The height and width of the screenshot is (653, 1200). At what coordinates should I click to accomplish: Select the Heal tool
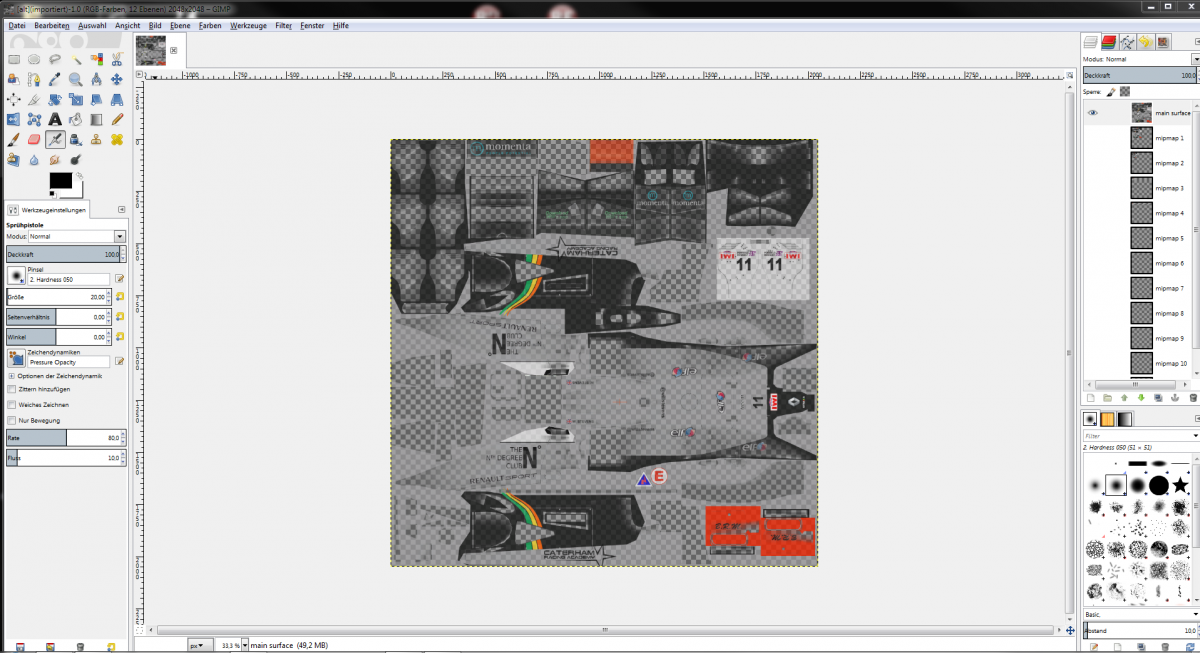(117, 140)
